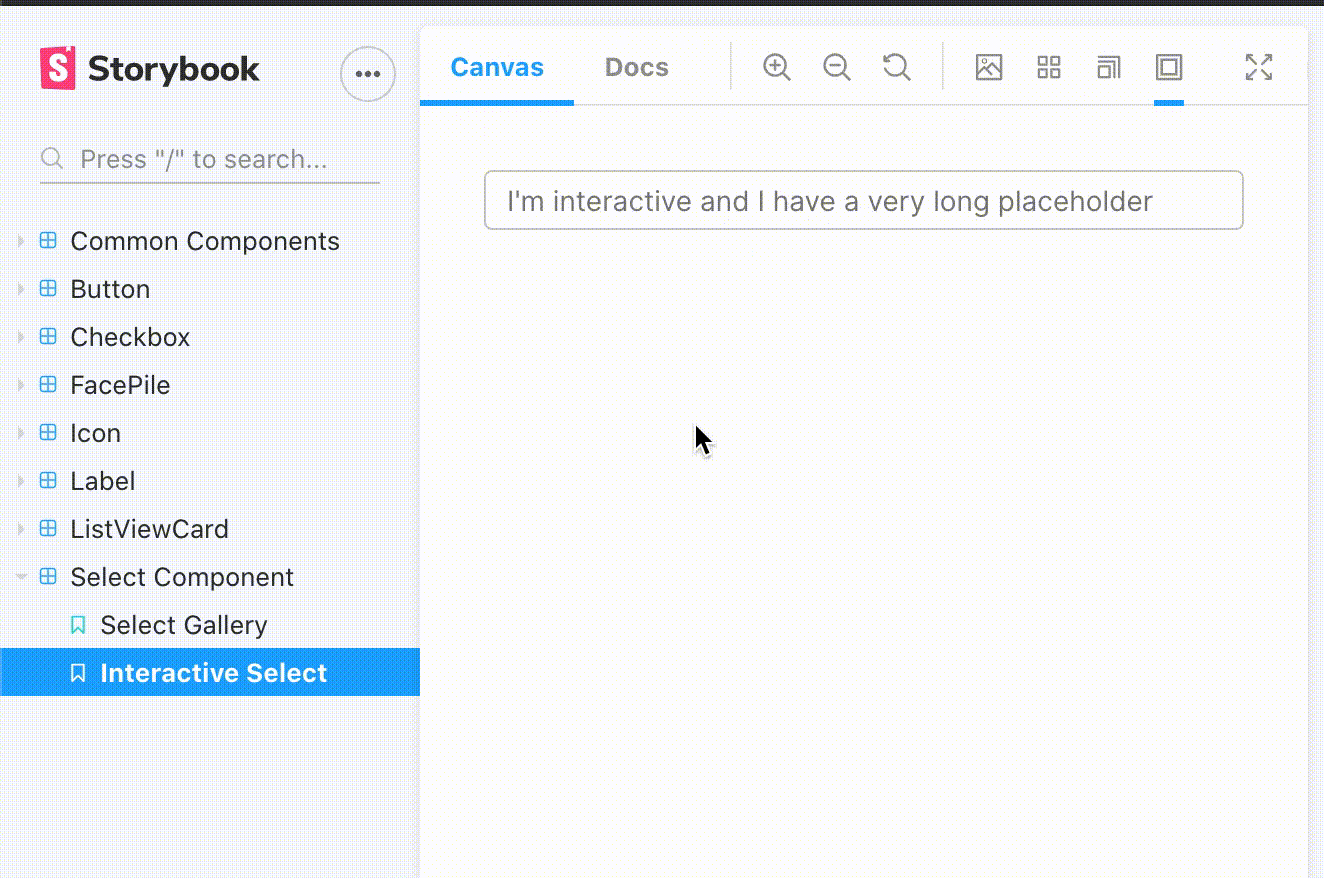Go fullscreen with the expand icon
The width and height of the screenshot is (1324, 878).
pos(1259,67)
